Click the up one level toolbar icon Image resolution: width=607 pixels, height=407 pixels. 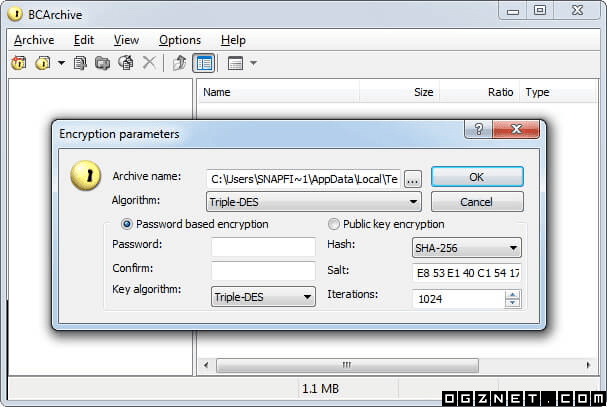(x=179, y=63)
